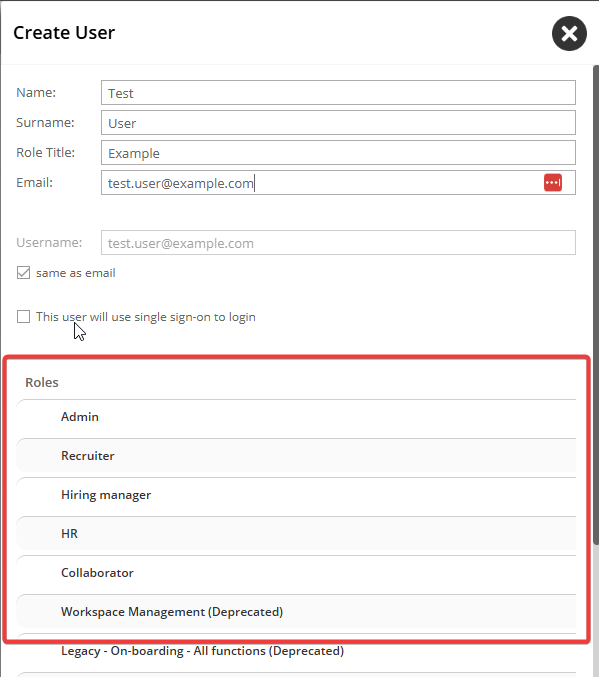Click the red password manager icon in Email field
This screenshot has height=677, width=599.
pos(553,182)
